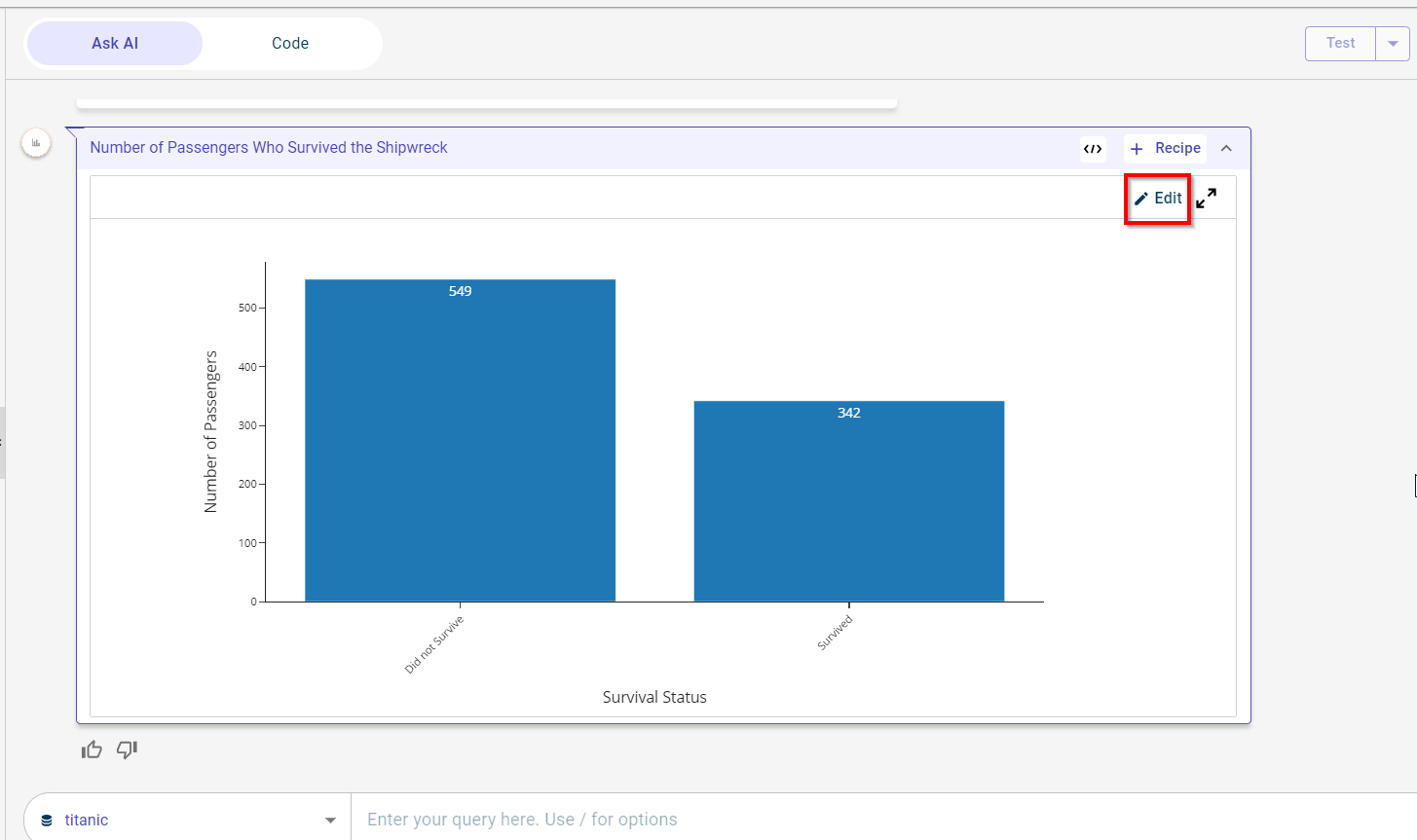Image resolution: width=1417 pixels, height=840 pixels.
Task: Open the code view icon in card header
Action: [x=1093, y=149]
